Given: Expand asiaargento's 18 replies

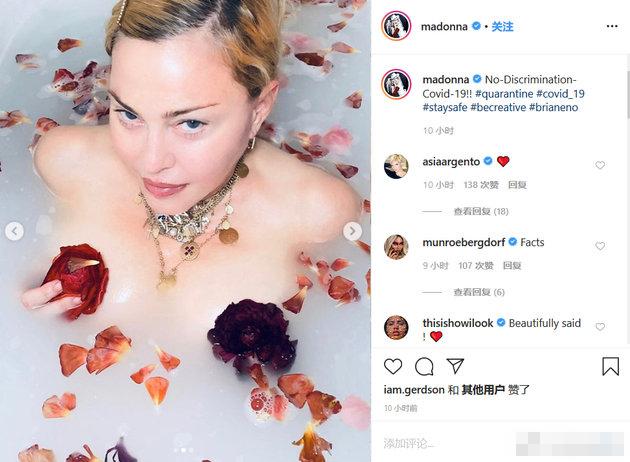Looking at the screenshot, I should [481, 211].
